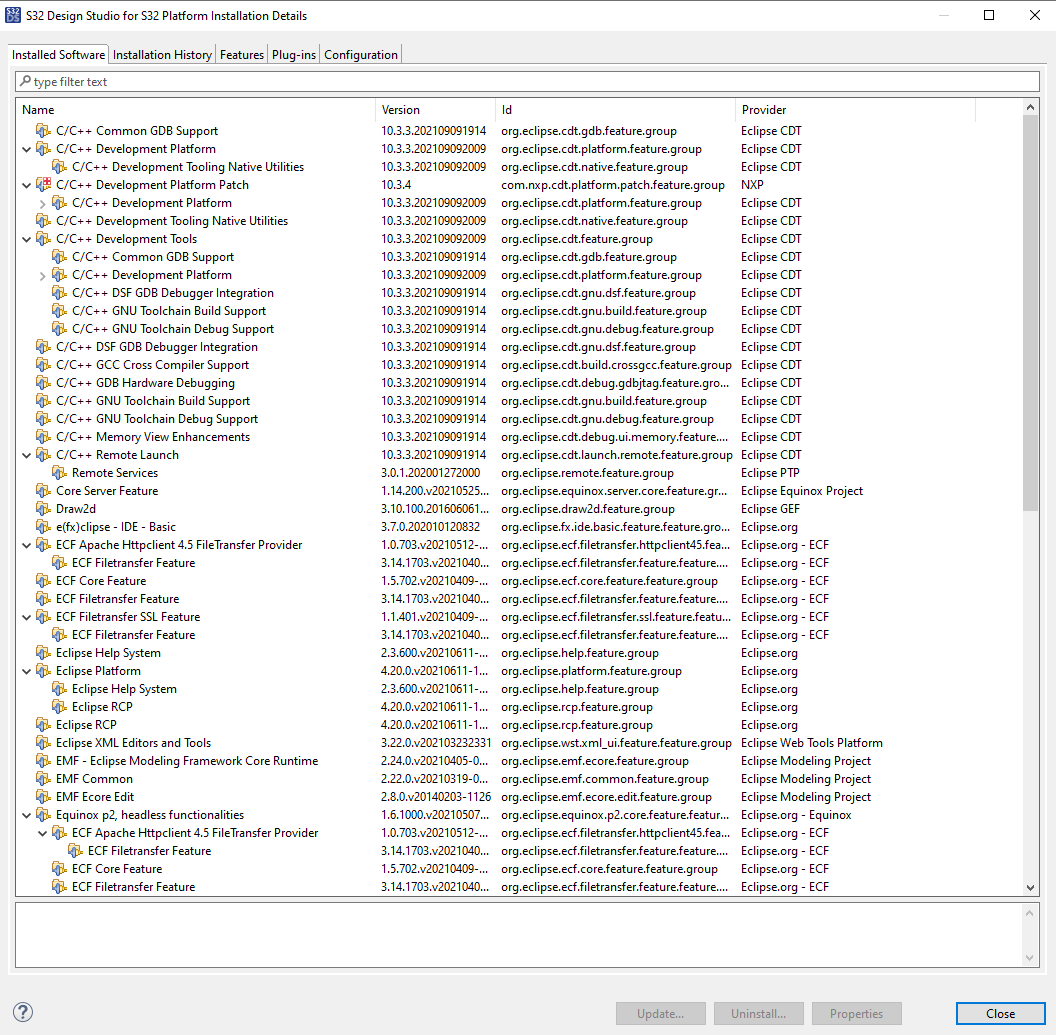
Task: Click the application icon in the title bar
Action: 14,14
